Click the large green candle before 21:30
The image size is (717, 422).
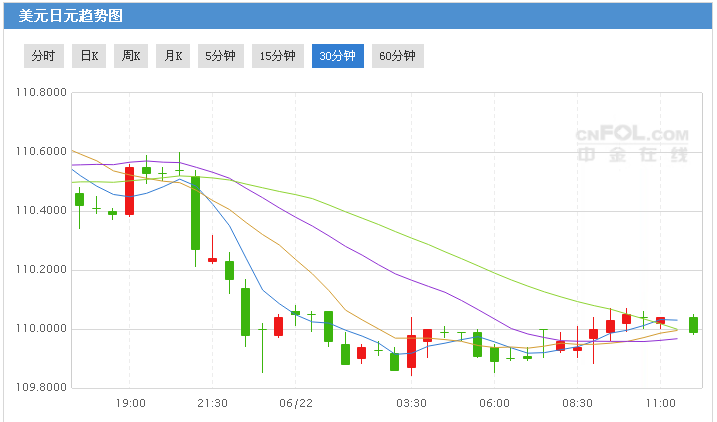click(x=196, y=213)
